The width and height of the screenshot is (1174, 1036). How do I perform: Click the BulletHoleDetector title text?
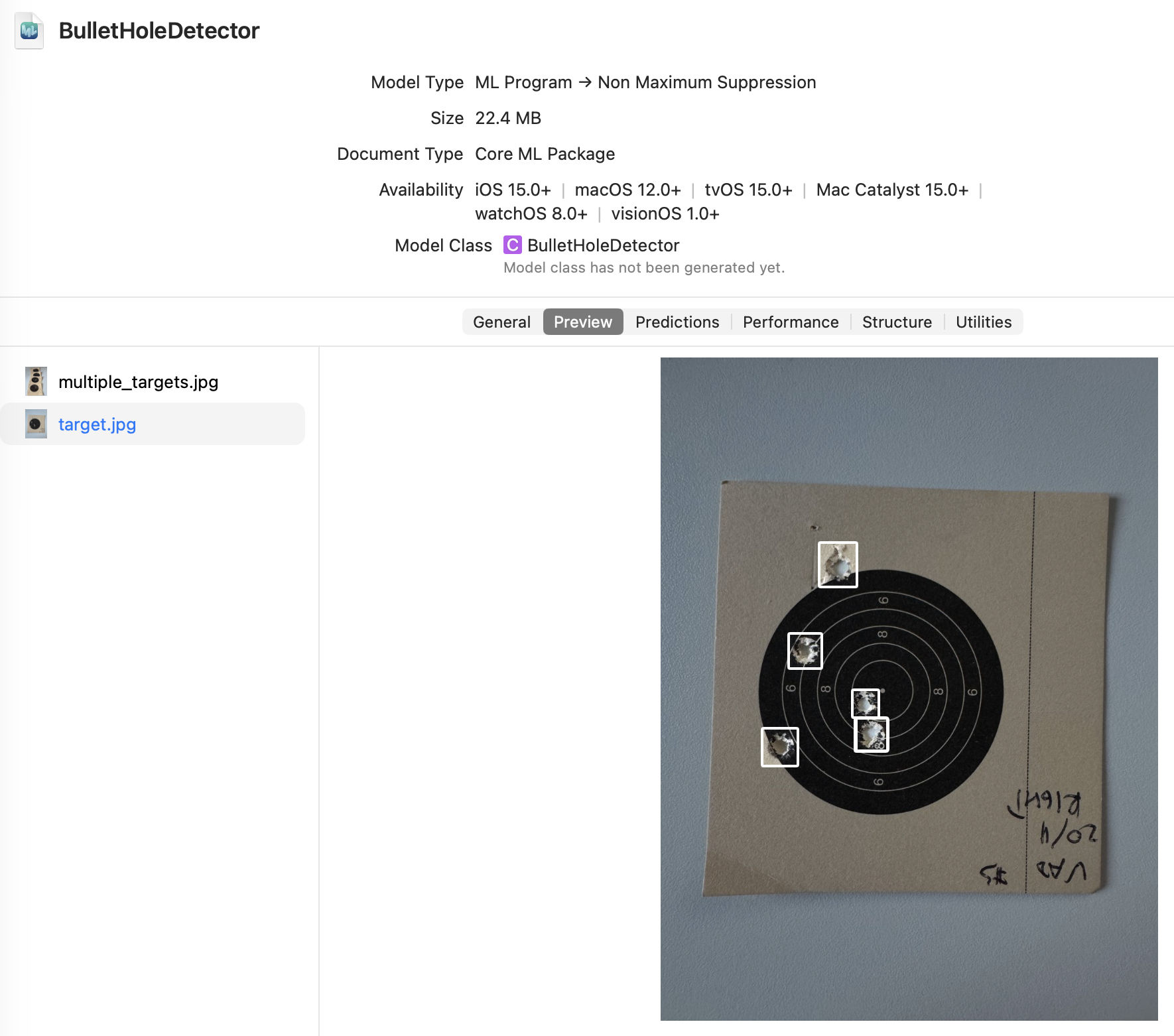[x=159, y=31]
